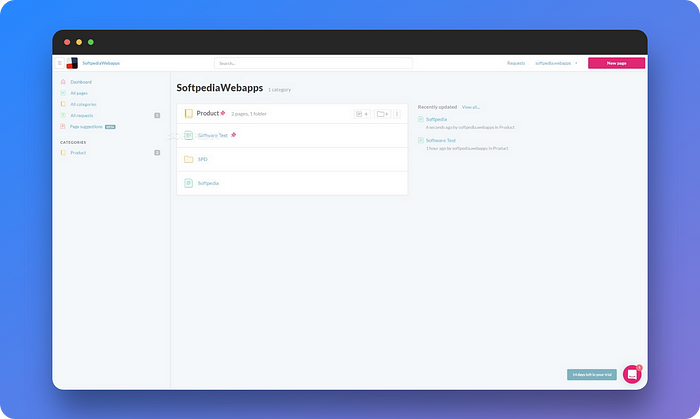Click the Product category book icon
The image size is (700, 419).
188,113
